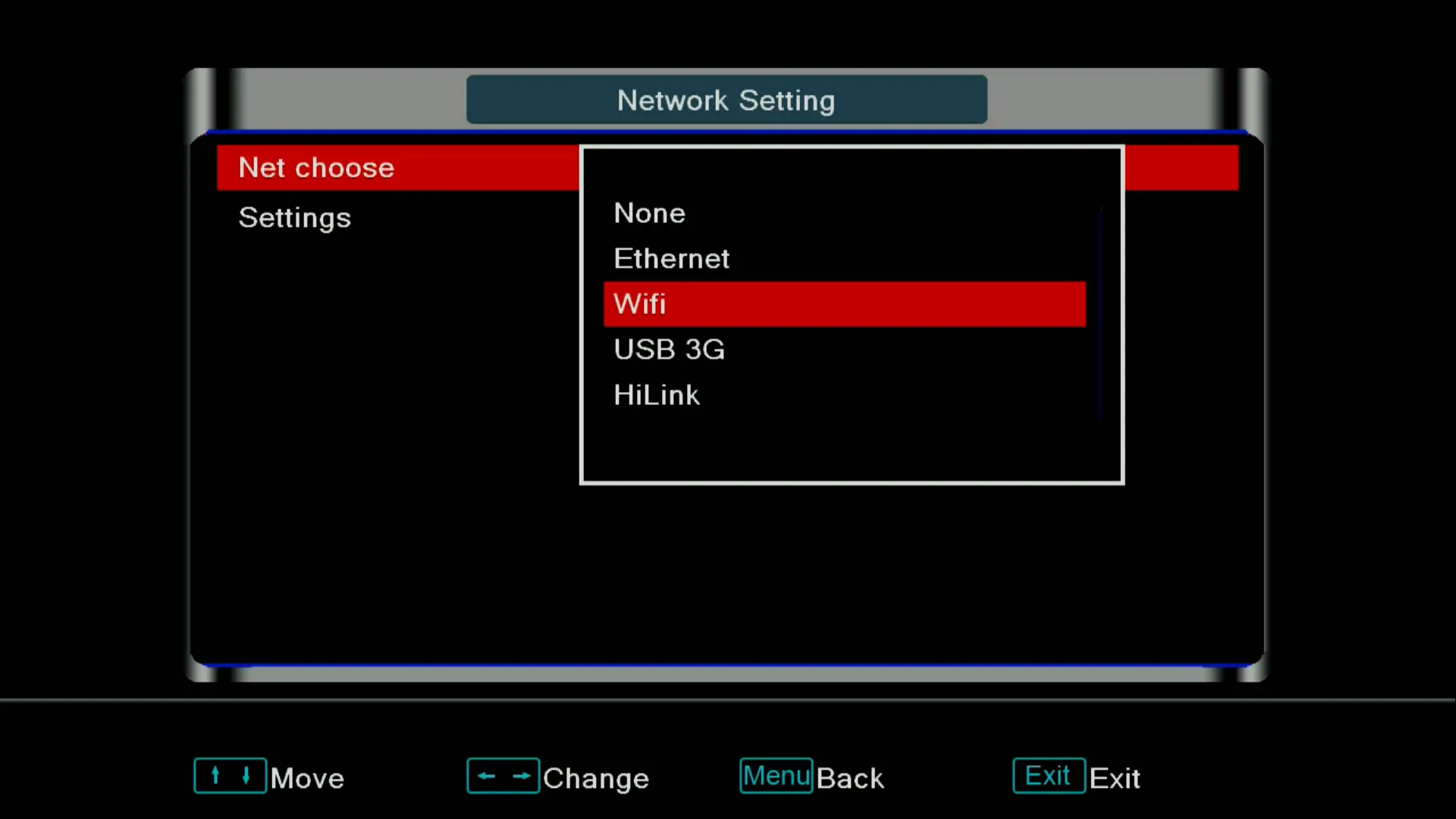1456x819 pixels.
Task: Pick HiLink as network option
Action: tap(656, 395)
